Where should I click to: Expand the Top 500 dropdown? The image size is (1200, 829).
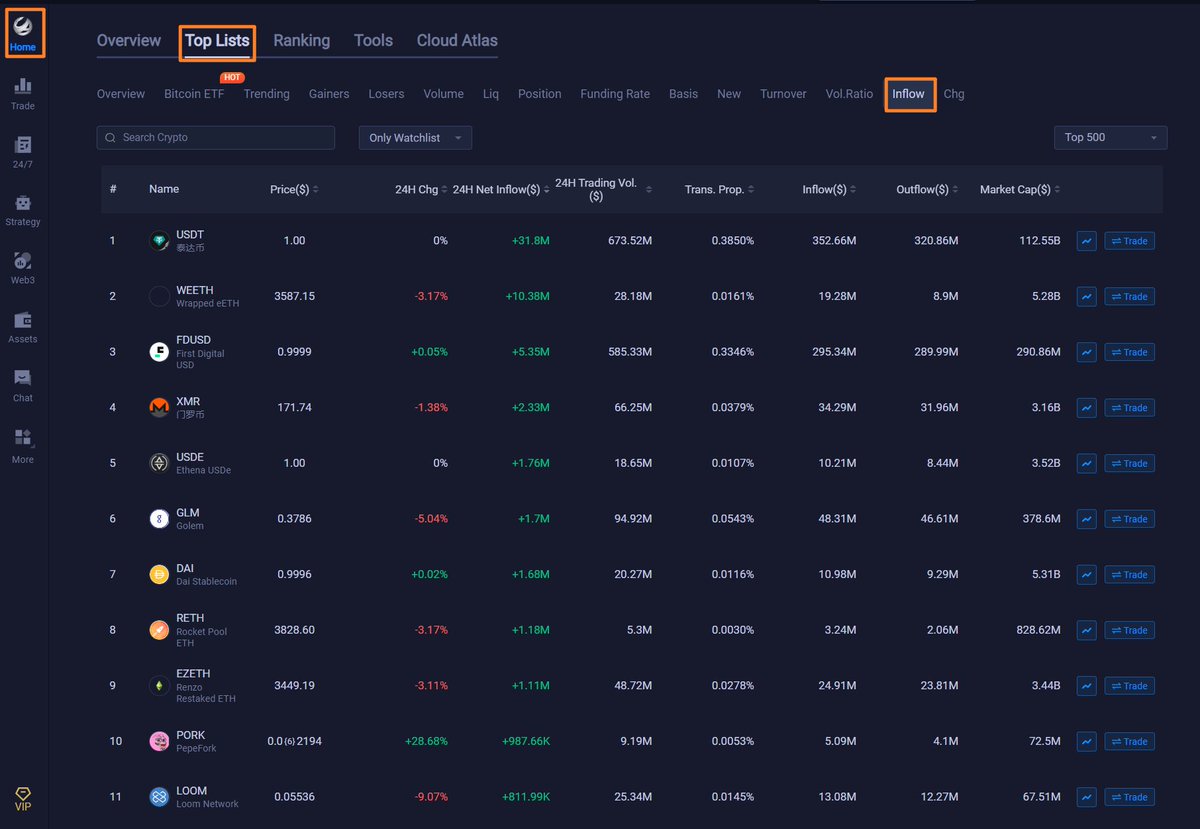(x=1110, y=138)
